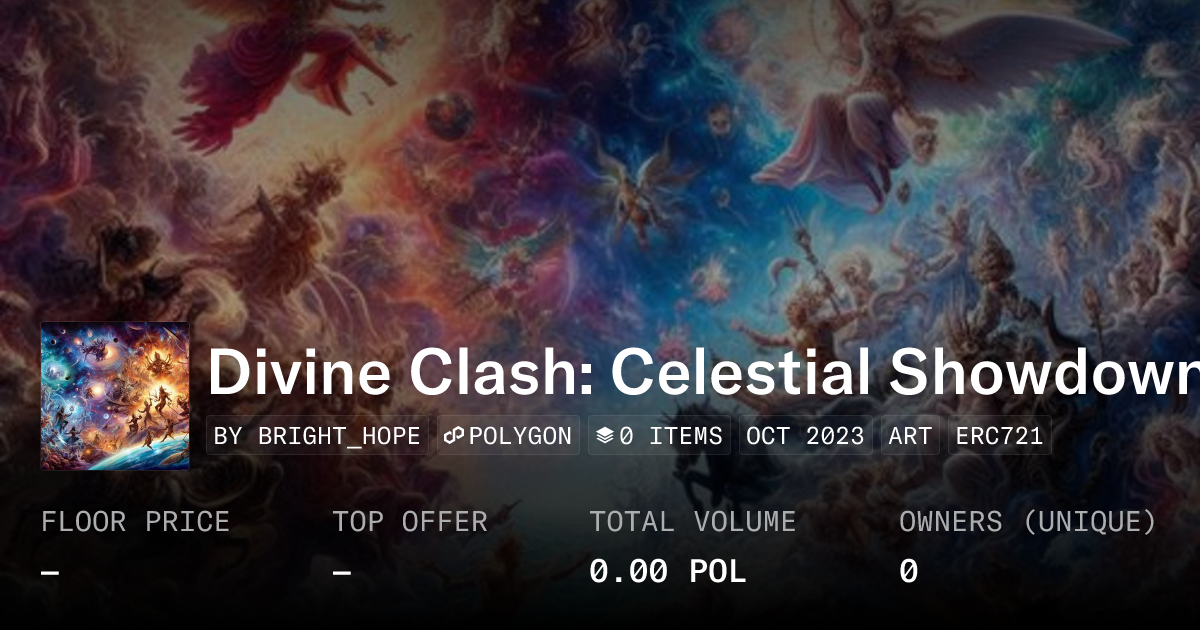Click the FLOOR PRICE label
The image size is (1200, 630).
(135, 522)
